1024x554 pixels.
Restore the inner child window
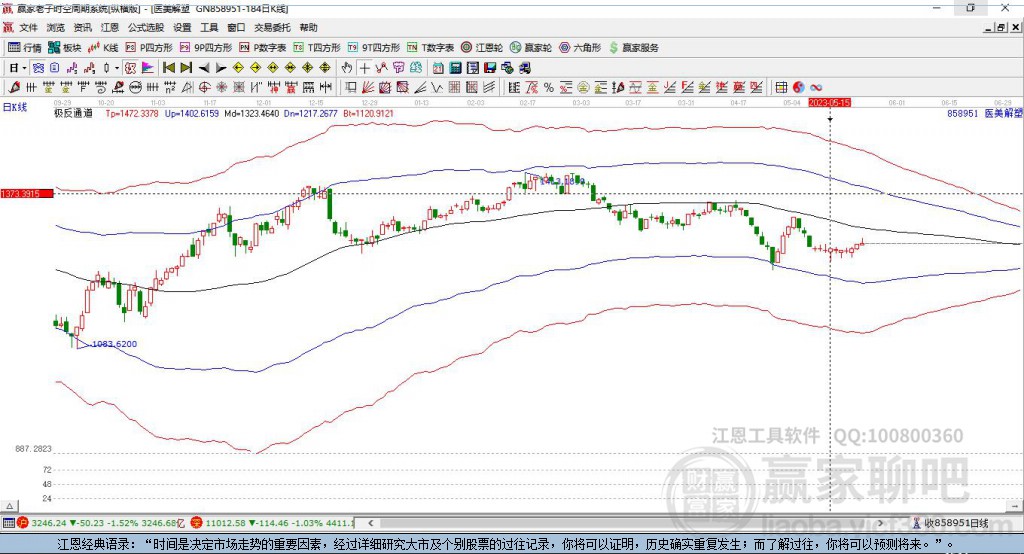pos(1001,27)
